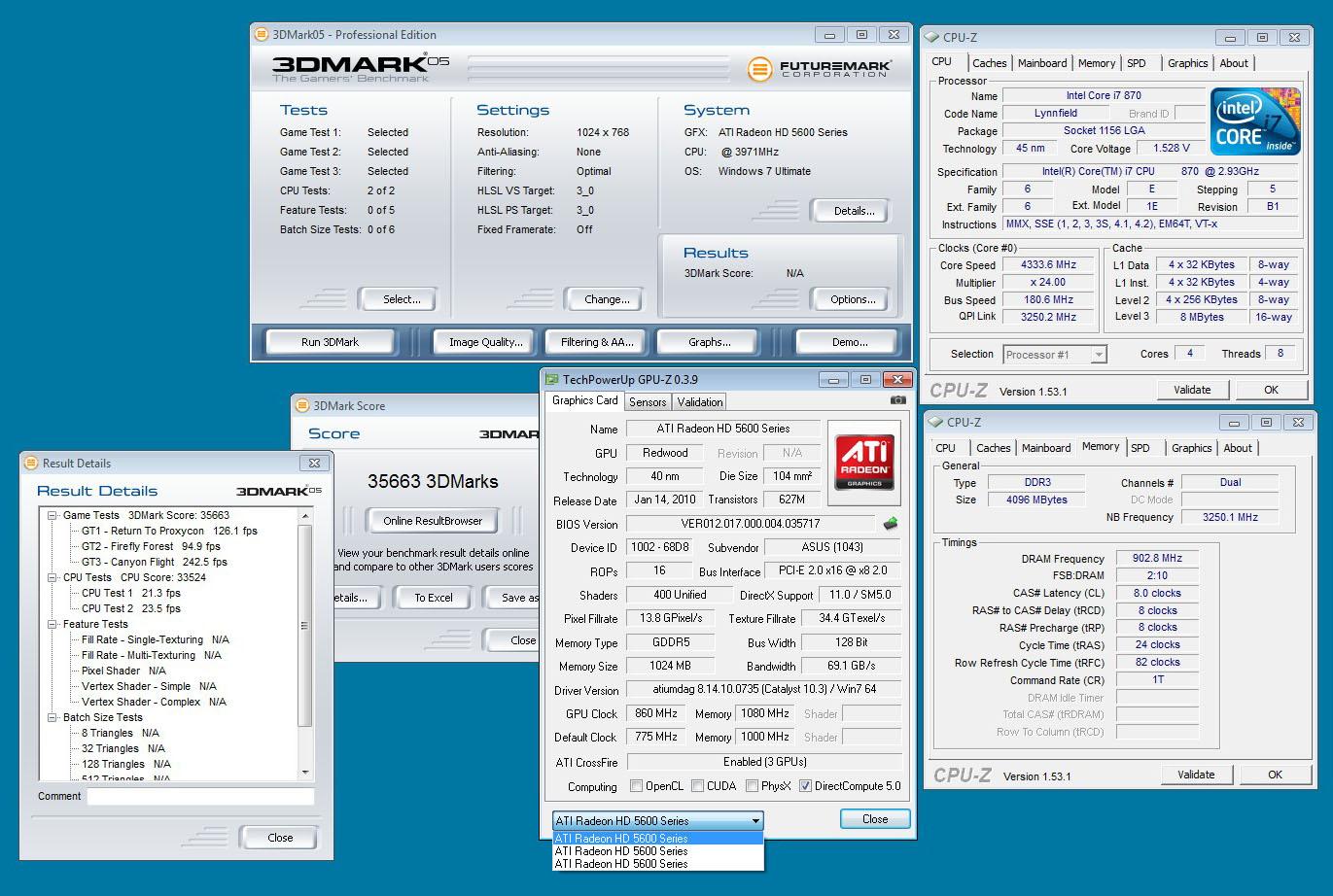Open the Caches tab in top CPU-Z window
The height and width of the screenshot is (896, 1333).
tap(990, 63)
